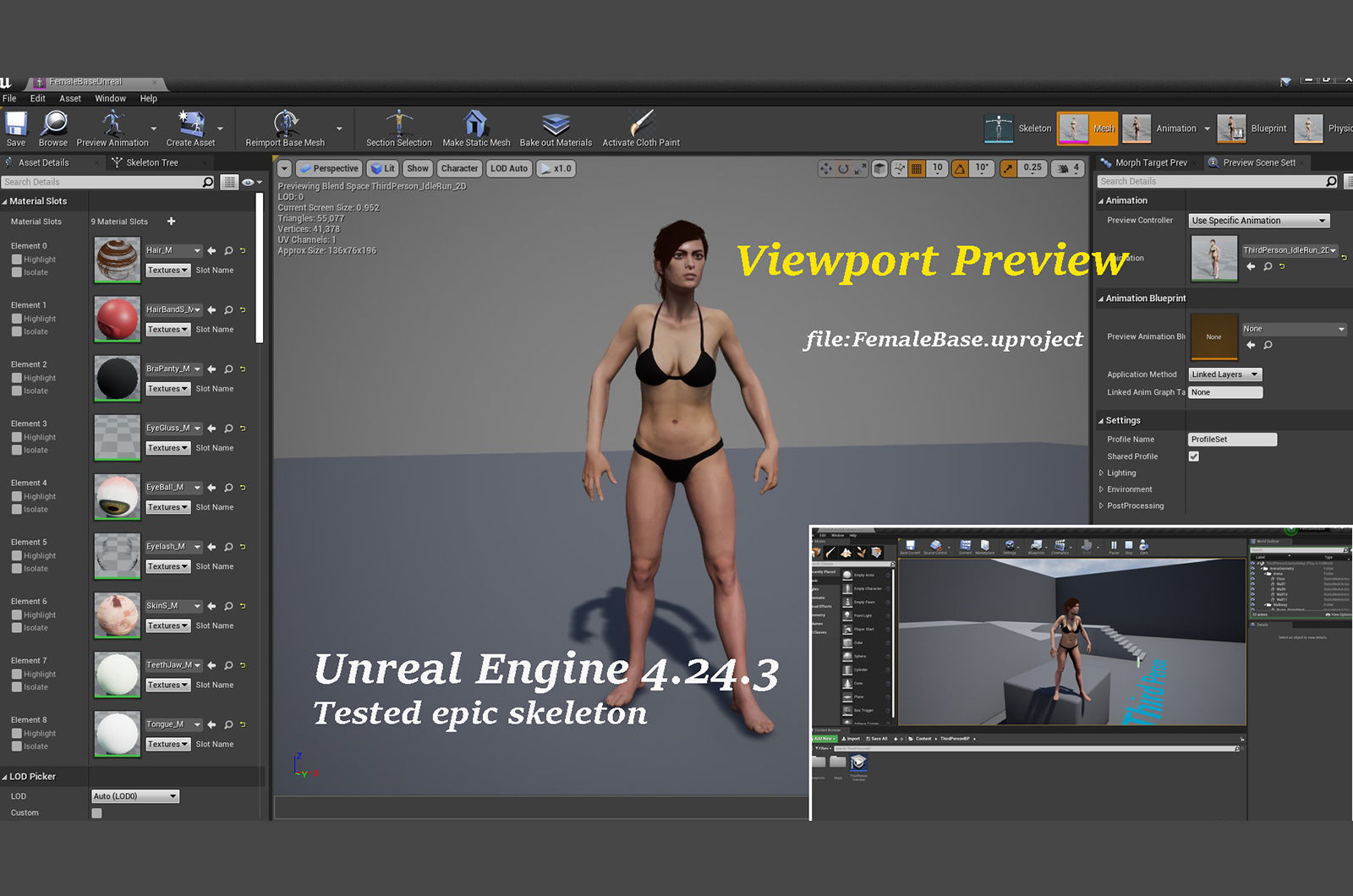Click rotate gizmo icon in viewport toolbar
The height and width of the screenshot is (896, 1353).
click(843, 168)
